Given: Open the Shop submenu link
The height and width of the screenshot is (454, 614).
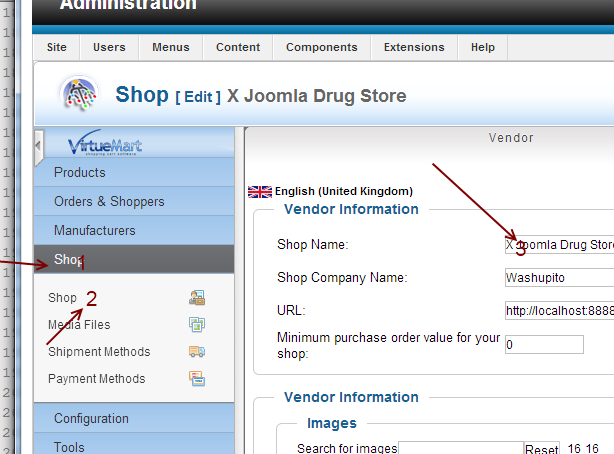Looking at the screenshot, I should pos(62,298).
